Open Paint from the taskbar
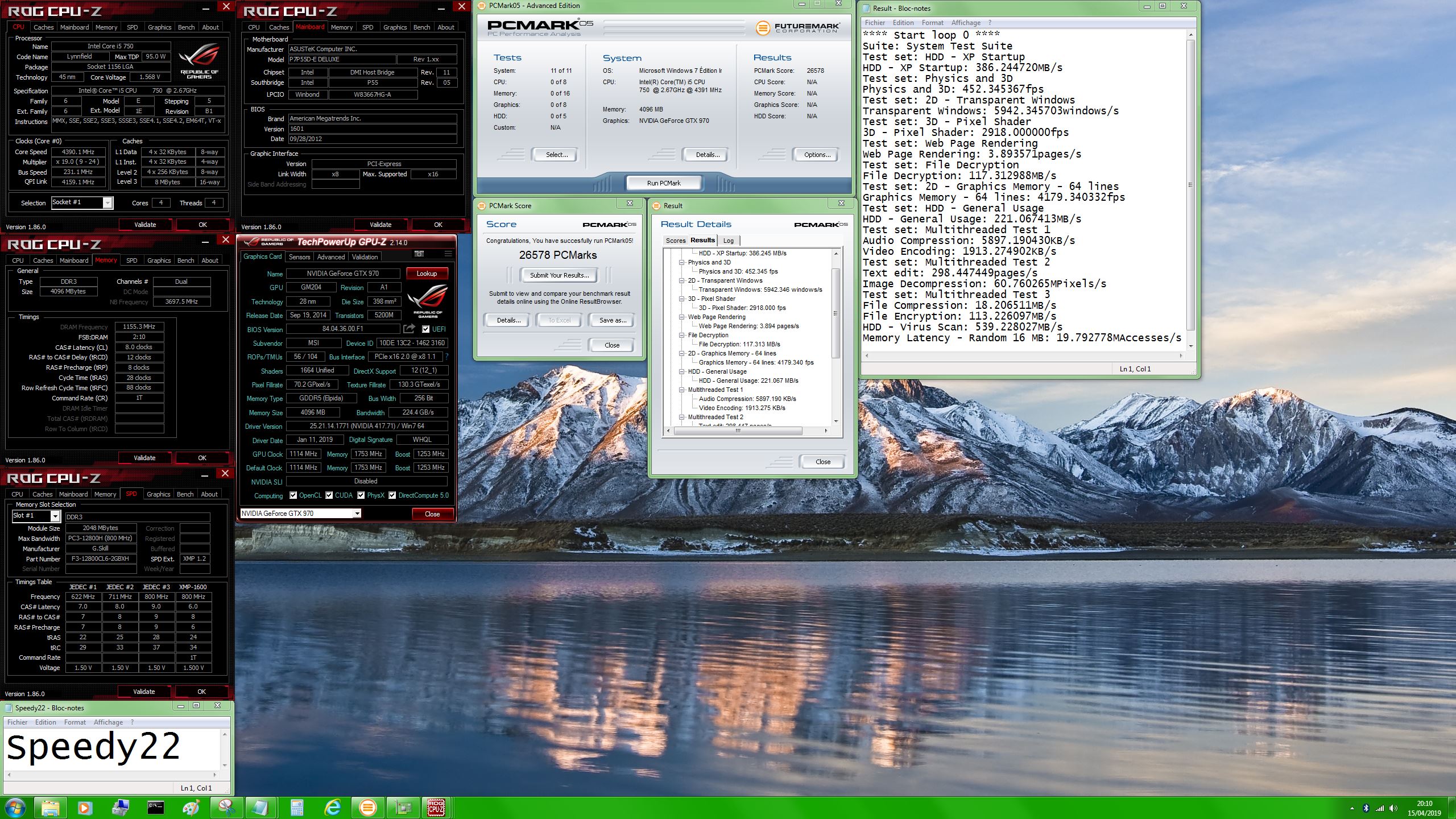This screenshot has height=819, width=1456. click(x=191, y=808)
